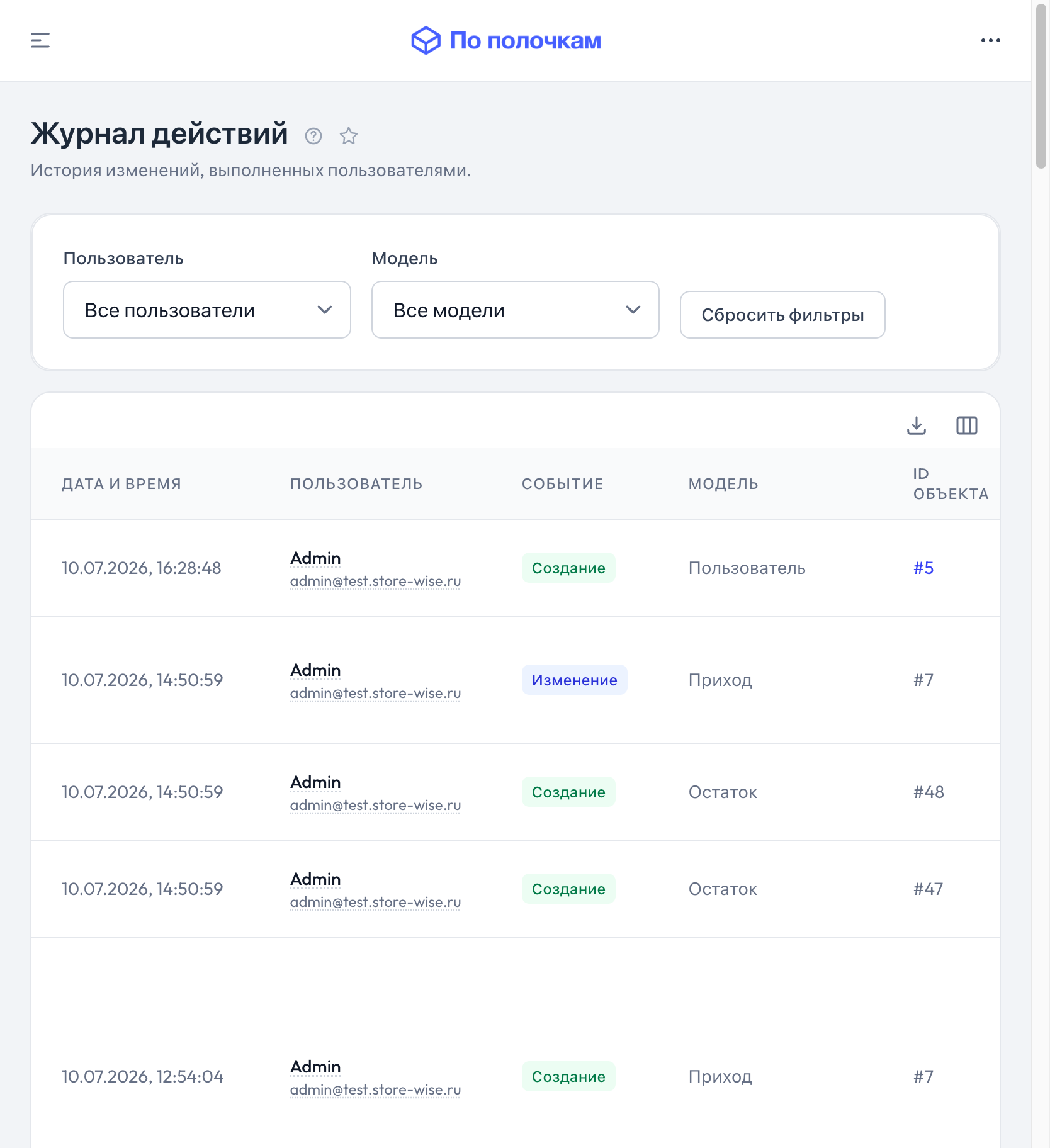Click the Модель column header

(723, 484)
